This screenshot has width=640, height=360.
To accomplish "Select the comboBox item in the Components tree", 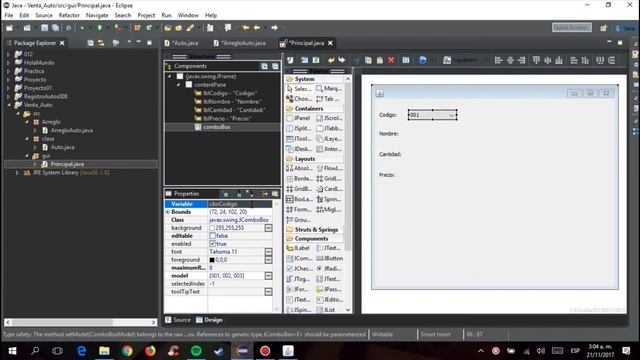I will [217, 127].
